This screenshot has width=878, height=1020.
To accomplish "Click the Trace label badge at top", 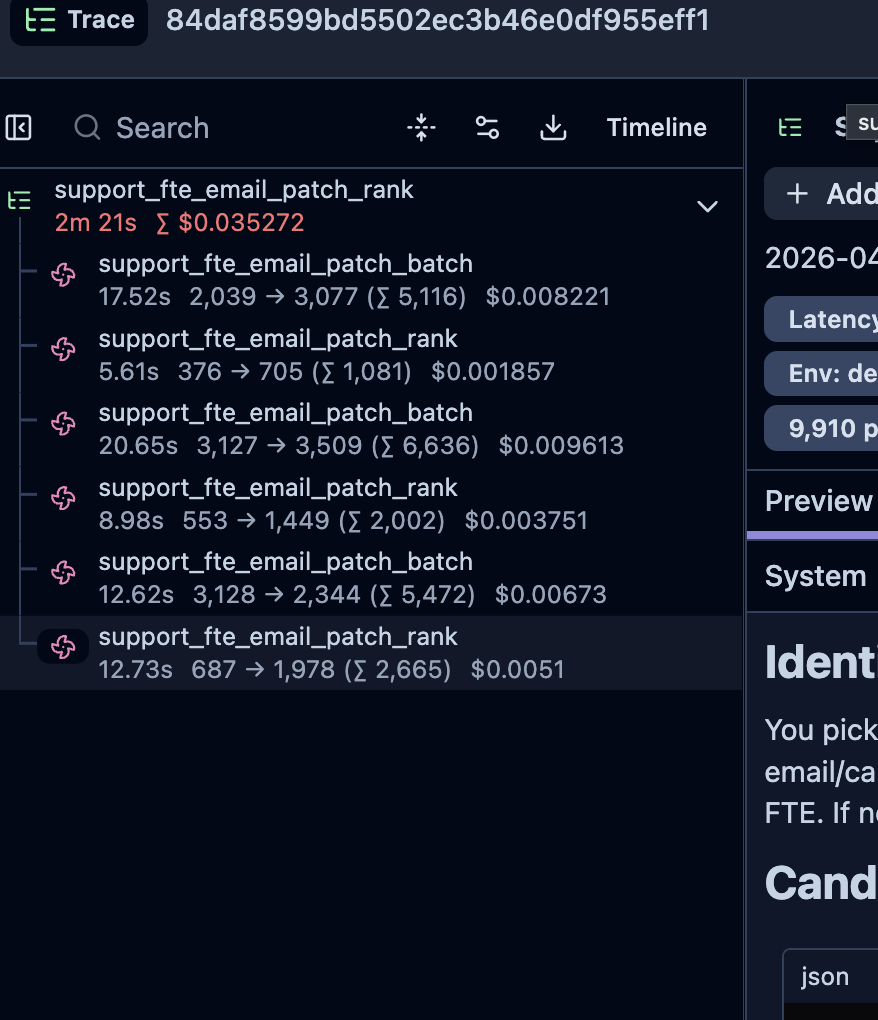I will click(79, 20).
